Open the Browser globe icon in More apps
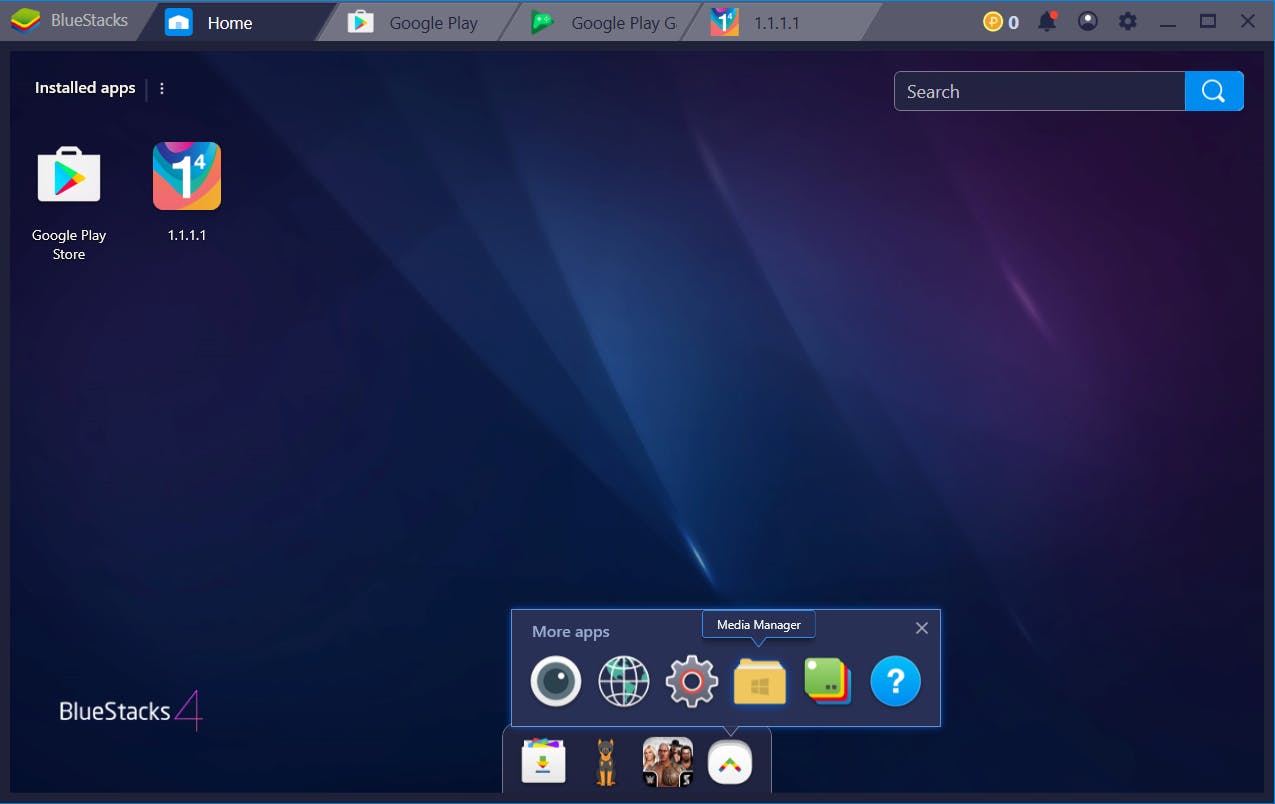Viewport: 1275px width, 804px height. pos(624,682)
